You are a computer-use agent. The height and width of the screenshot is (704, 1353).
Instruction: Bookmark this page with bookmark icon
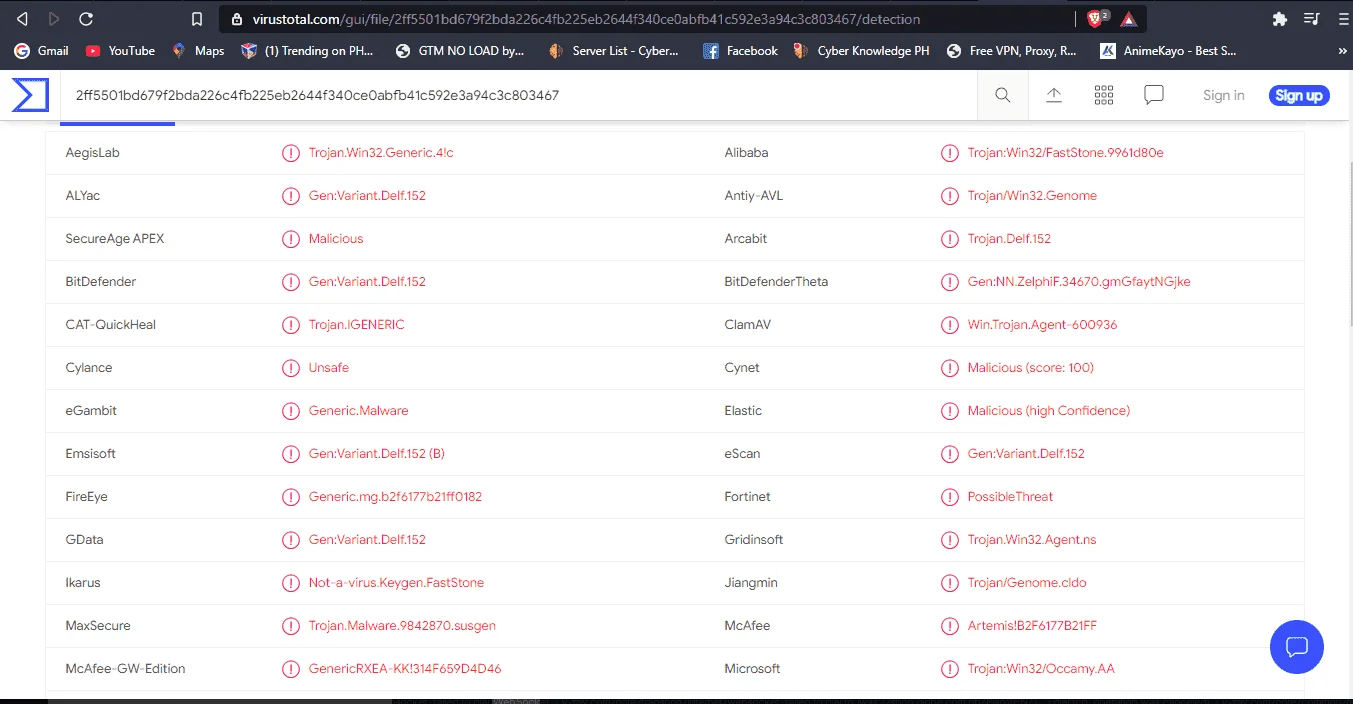point(197,19)
